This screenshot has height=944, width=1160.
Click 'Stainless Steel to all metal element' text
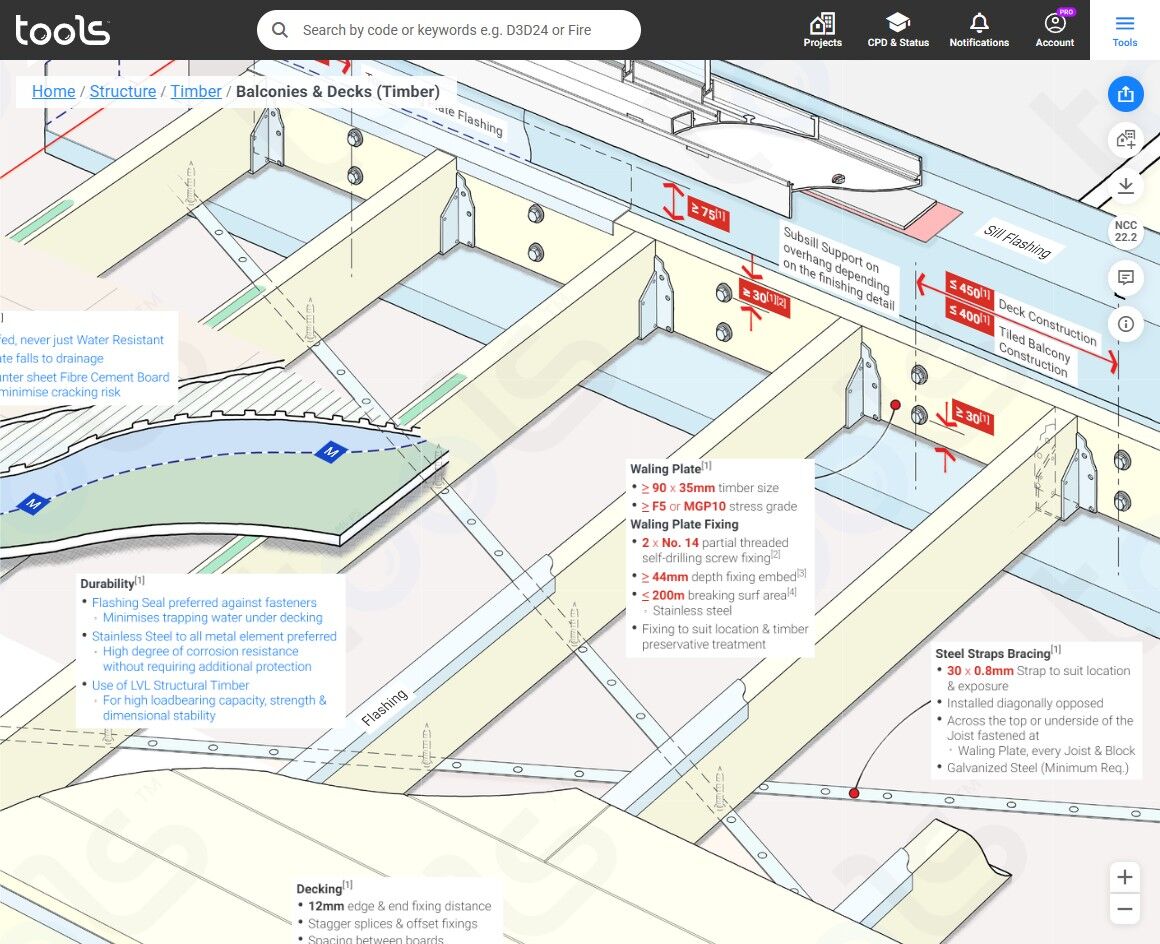point(214,636)
